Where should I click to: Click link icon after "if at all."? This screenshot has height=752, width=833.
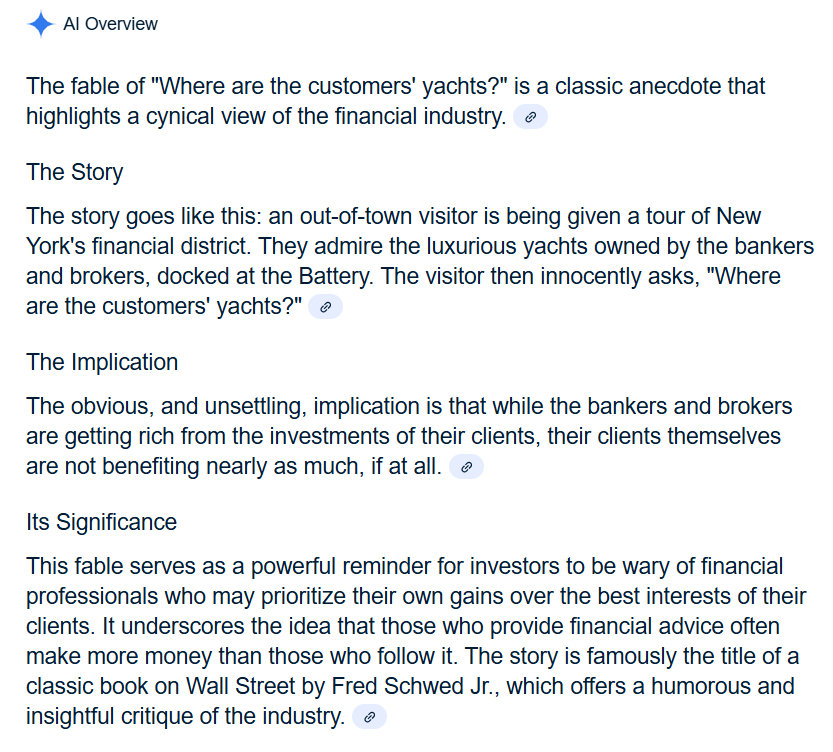pos(466,466)
